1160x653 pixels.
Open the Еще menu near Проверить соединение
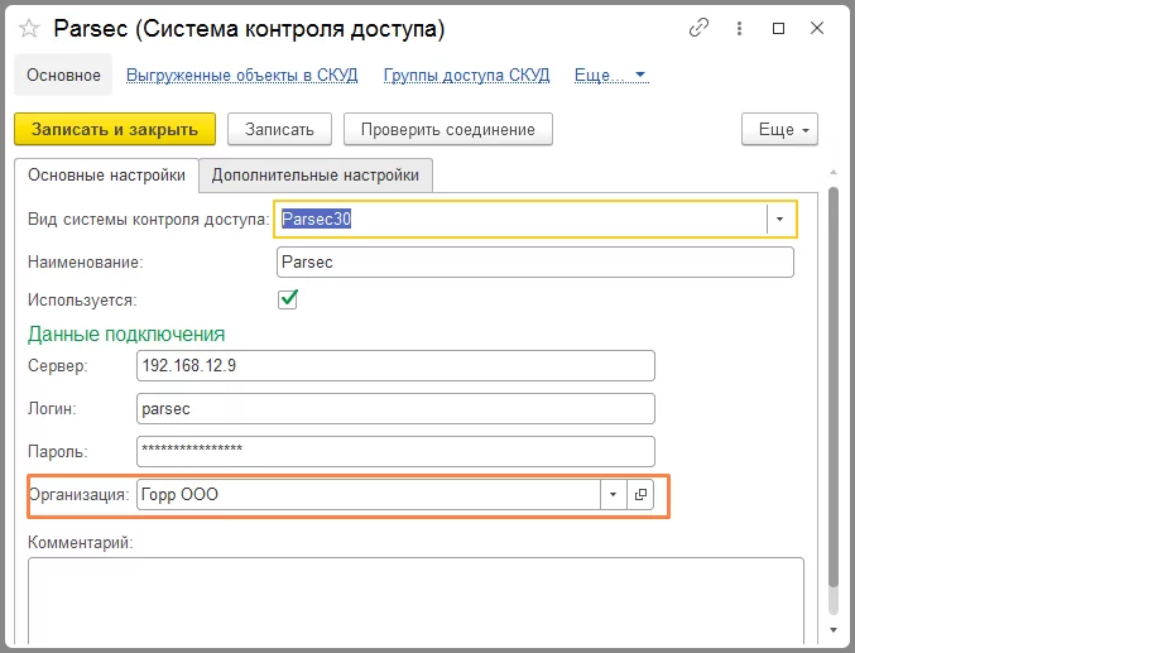point(779,129)
